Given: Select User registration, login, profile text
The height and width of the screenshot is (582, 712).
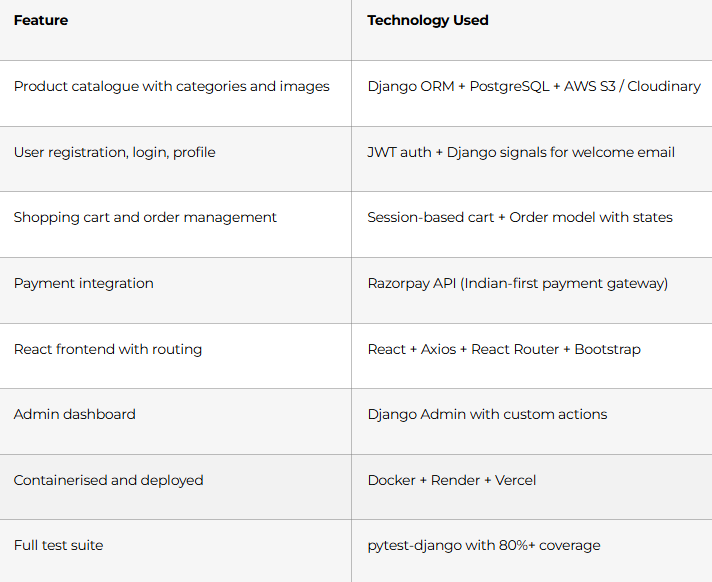Looking at the screenshot, I should 114,153.
